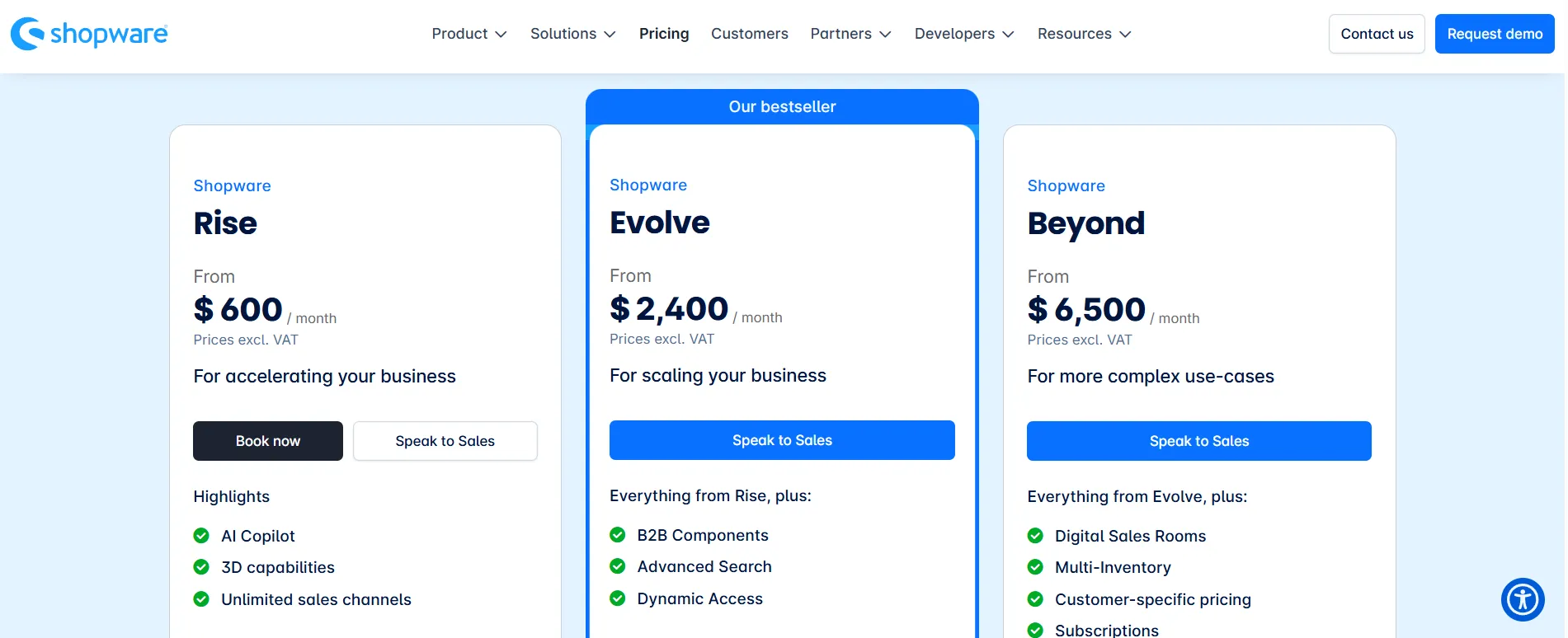Viewport: 1568px width, 638px height.
Task: Click the Digital Sales Rooms feature text
Action: (1130, 536)
